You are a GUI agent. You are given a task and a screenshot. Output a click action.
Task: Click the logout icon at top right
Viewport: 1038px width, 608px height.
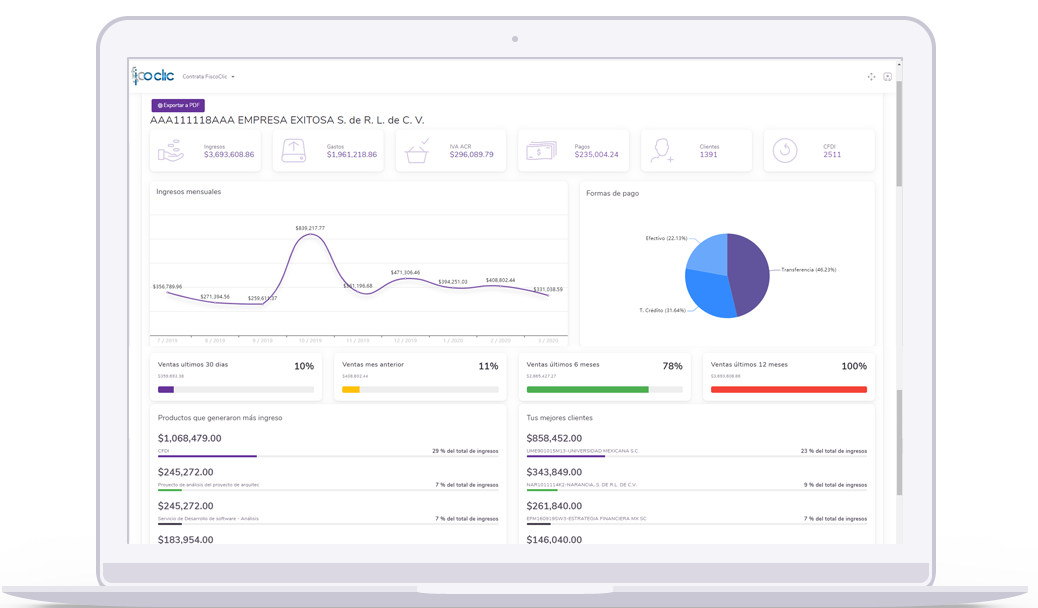pos(887,76)
